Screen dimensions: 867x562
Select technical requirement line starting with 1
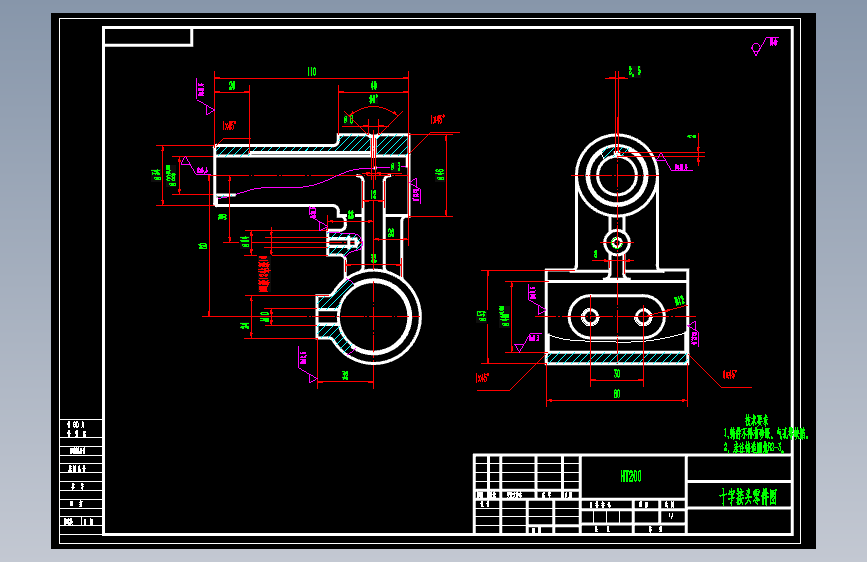click(766, 433)
